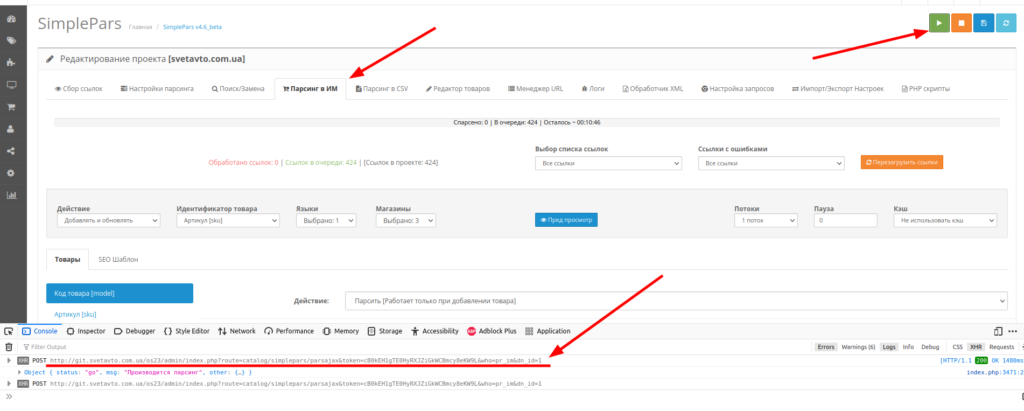Toggle the Debug console filter
Screen dimensions: 1024x411
click(930, 347)
